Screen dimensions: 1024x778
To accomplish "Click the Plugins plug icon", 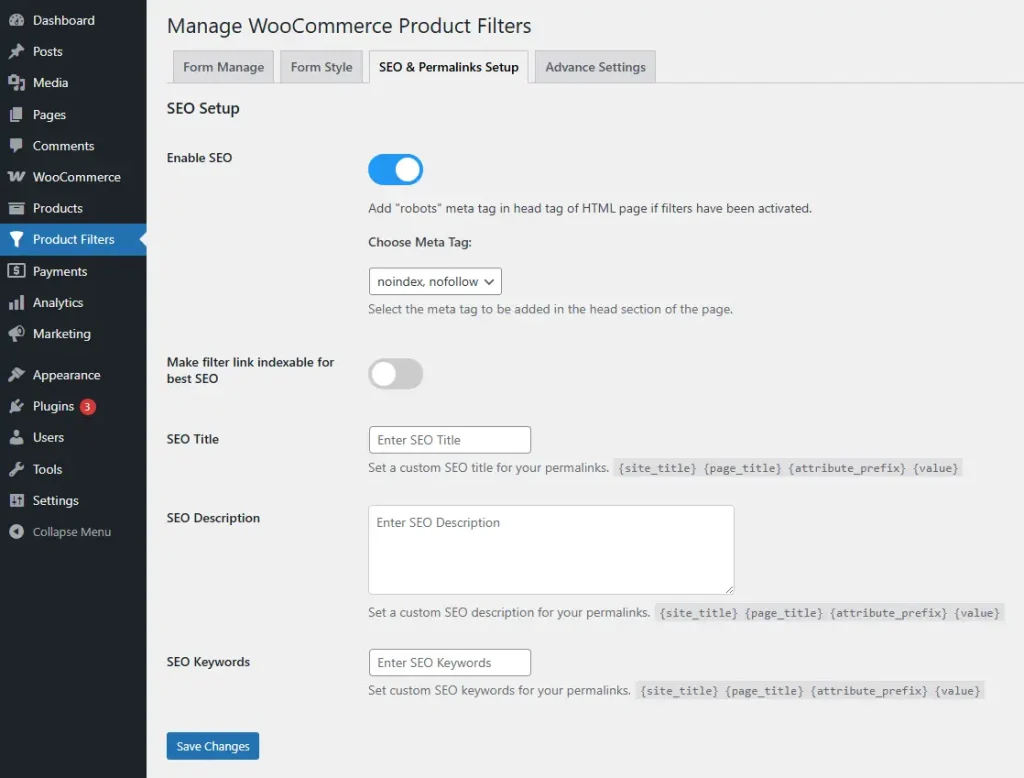I will (16, 406).
